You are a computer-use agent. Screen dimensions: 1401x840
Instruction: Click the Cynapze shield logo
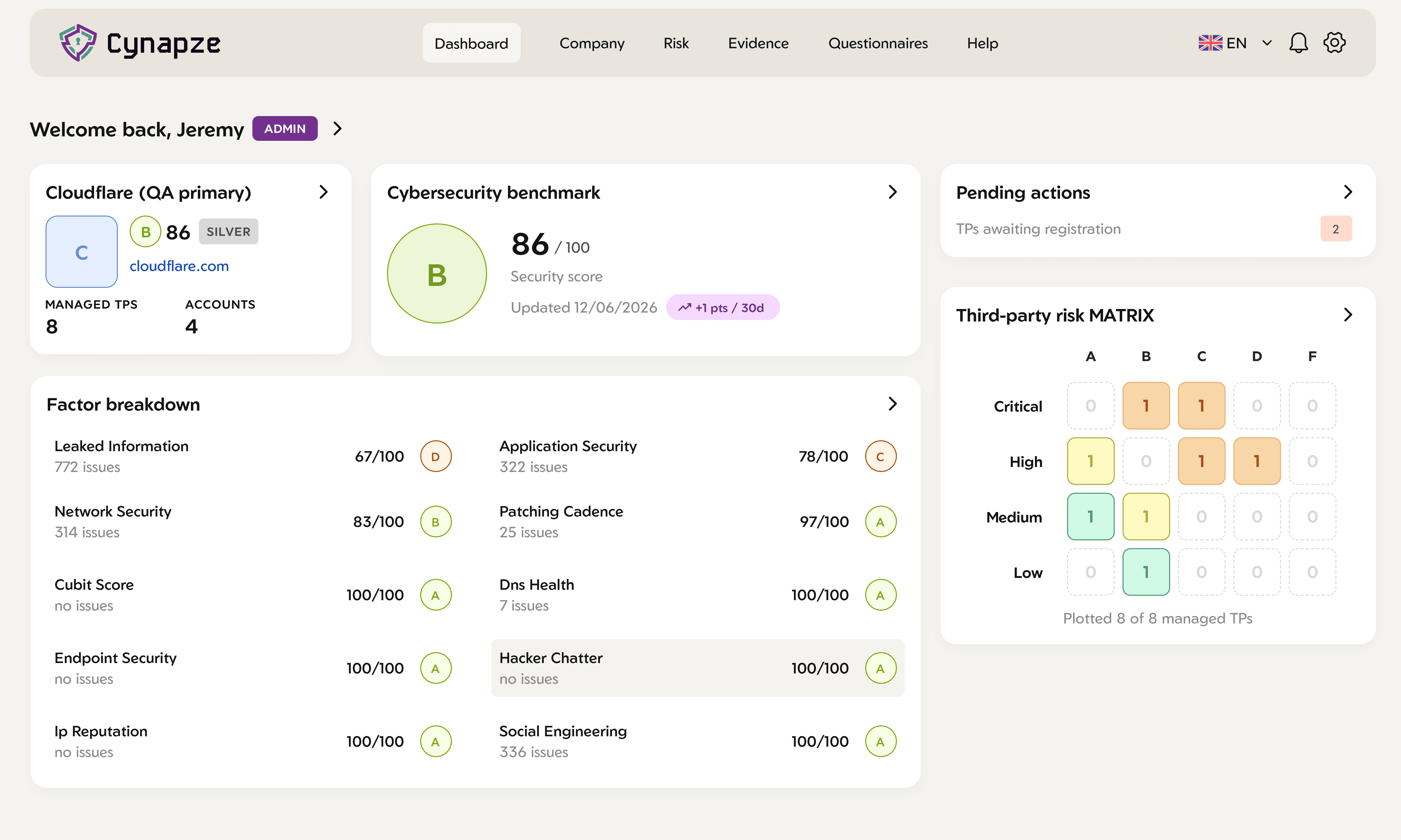[x=78, y=43]
